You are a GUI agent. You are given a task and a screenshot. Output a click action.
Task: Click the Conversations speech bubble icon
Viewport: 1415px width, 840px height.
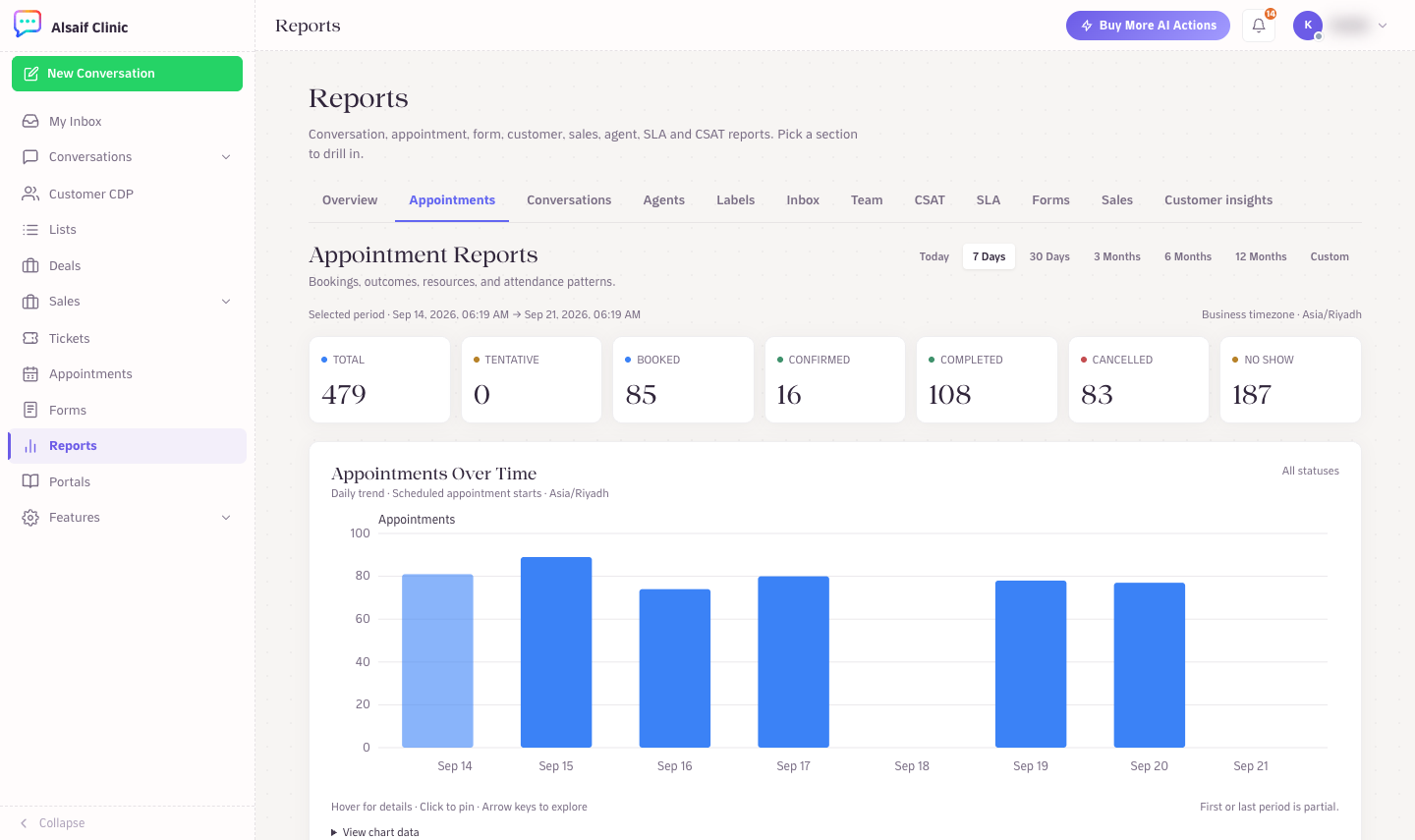[x=30, y=157]
